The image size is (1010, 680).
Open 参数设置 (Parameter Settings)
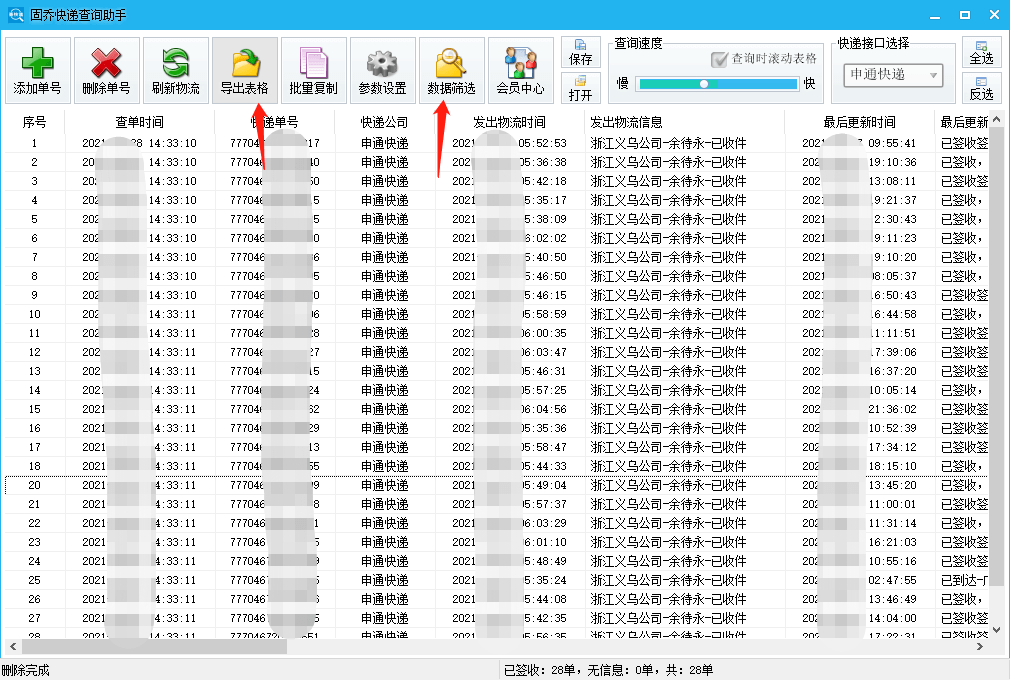pos(381,68)
